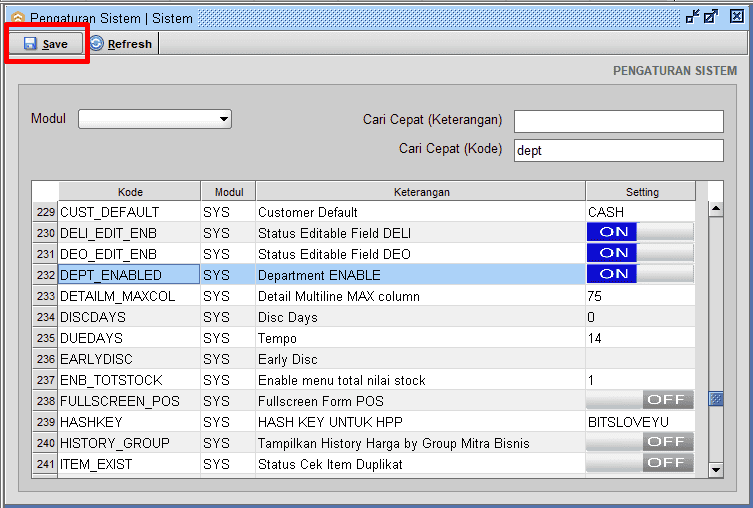Select the CUST_DEFAULT cell
Viewport: 753px width, 508px height.
tap(129, 212)
